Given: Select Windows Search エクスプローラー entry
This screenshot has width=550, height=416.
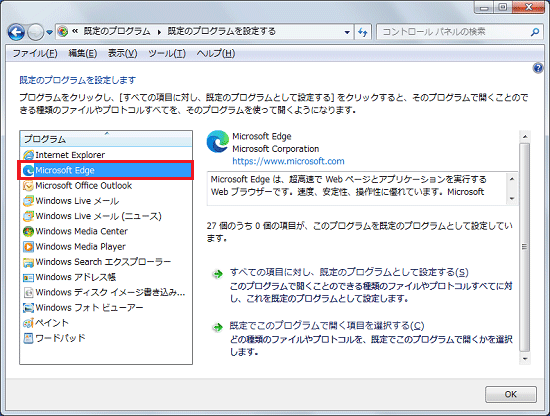Looking at the screenshot, I should click(106, 262).
